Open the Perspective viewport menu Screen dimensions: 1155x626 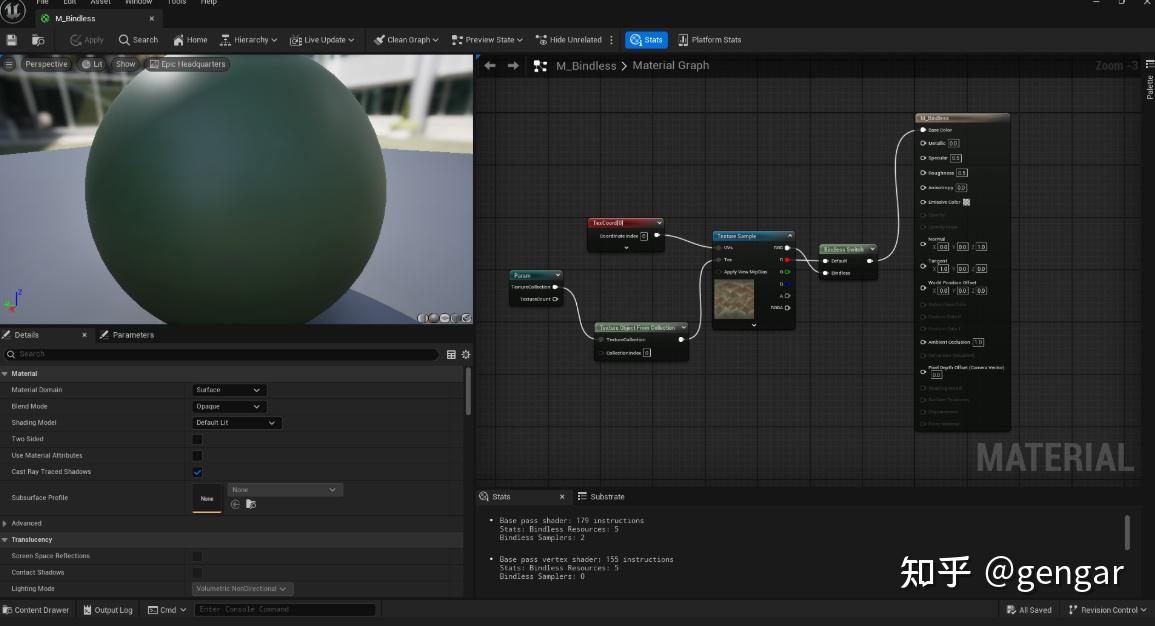(x=46, y=64)
